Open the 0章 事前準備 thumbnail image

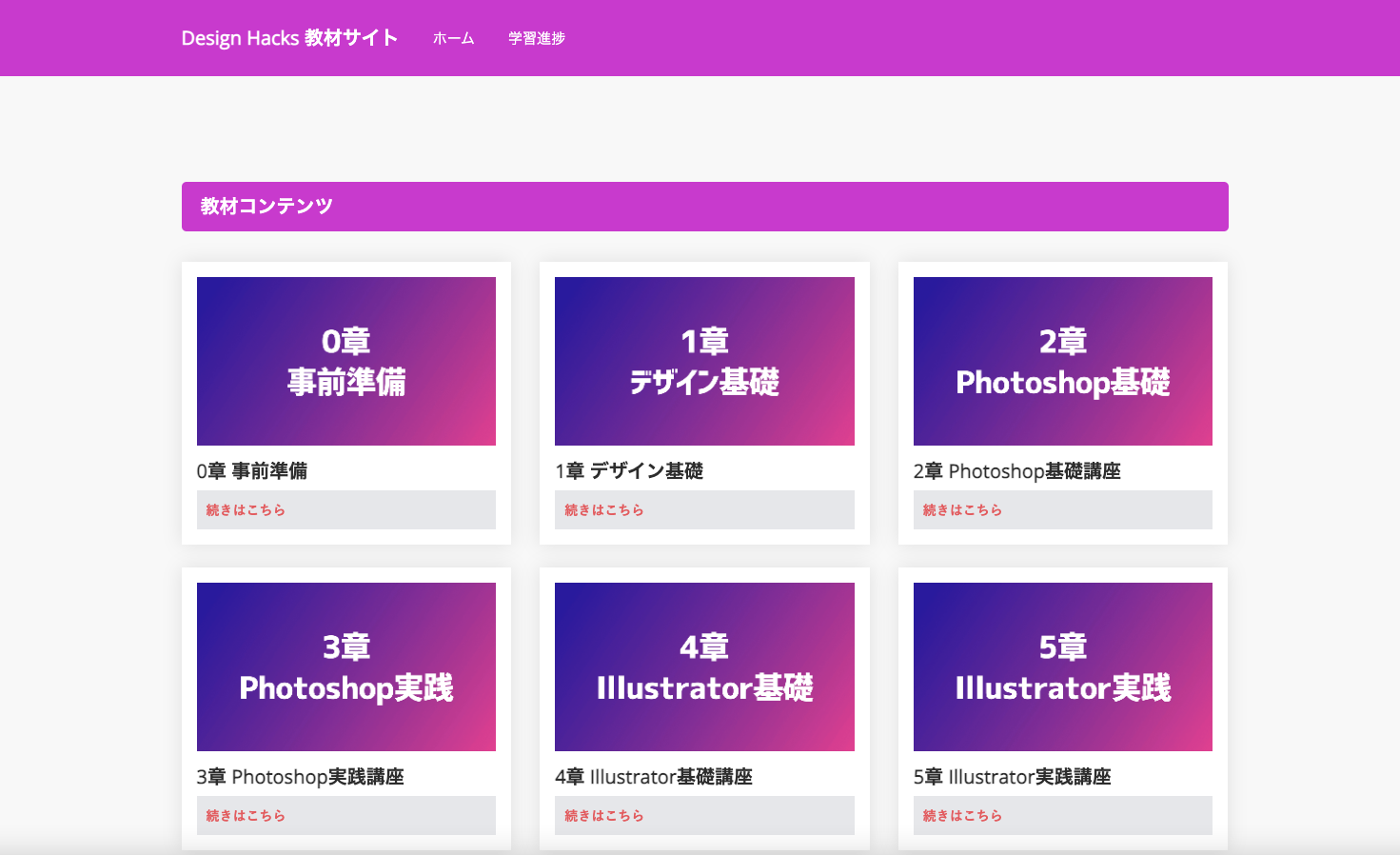346,361
